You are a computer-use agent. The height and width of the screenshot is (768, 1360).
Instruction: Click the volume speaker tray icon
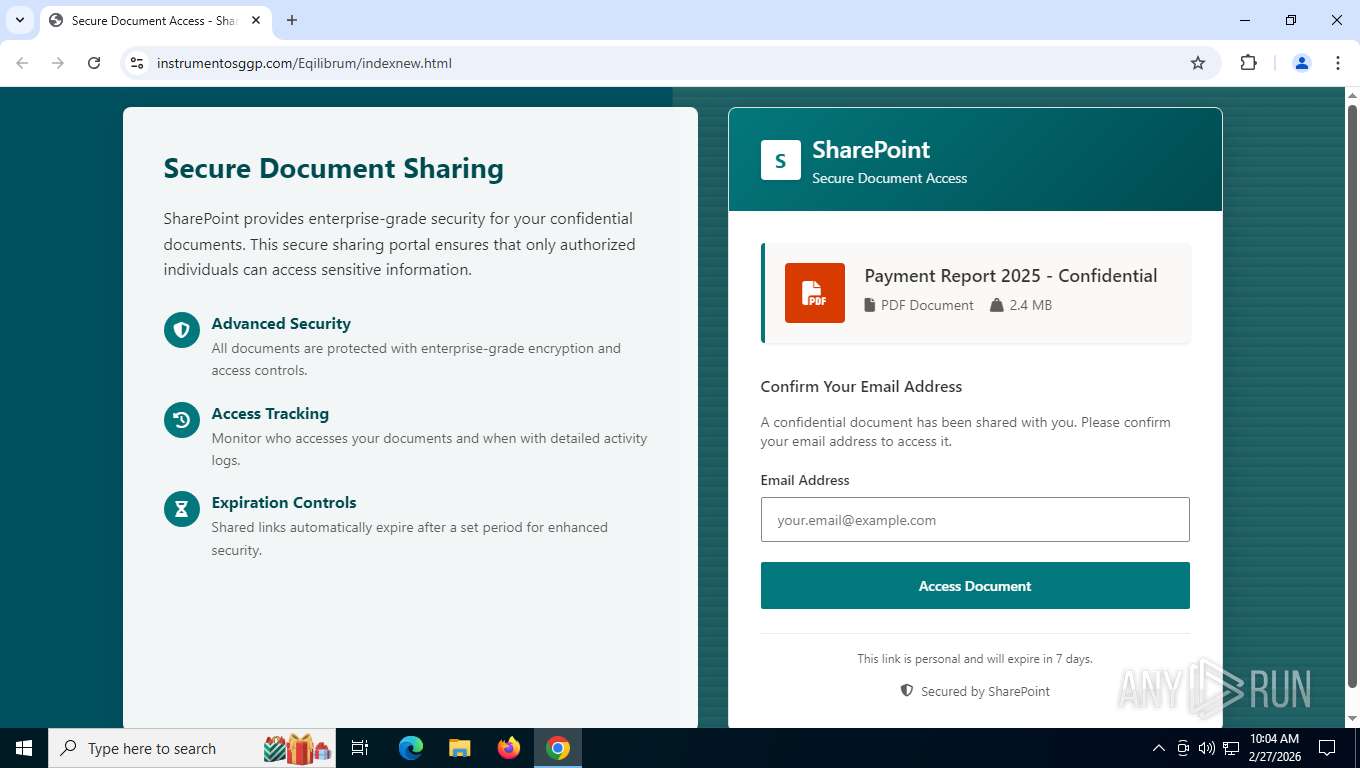1206,748
